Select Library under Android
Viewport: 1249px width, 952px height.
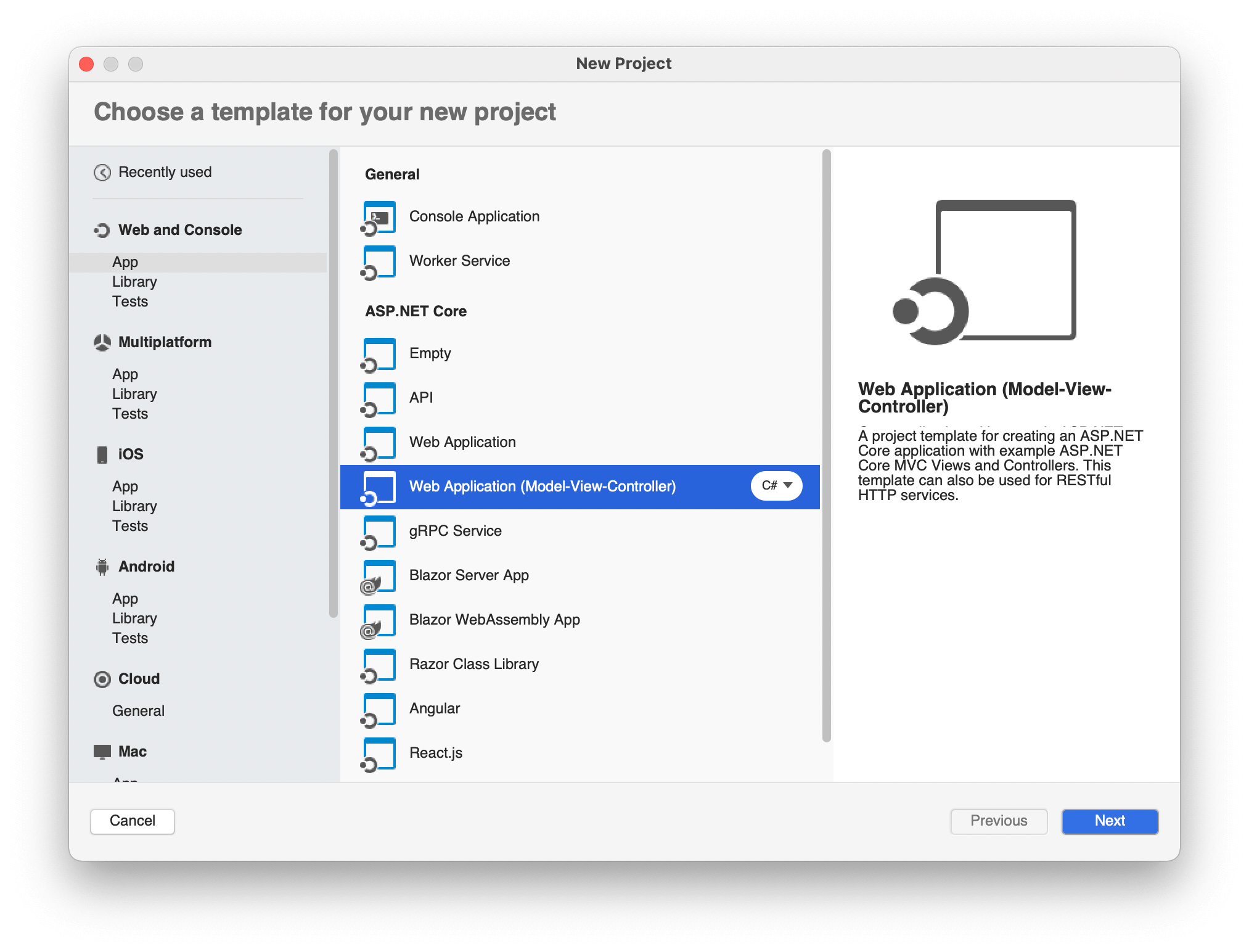click(x=134, y=618)
